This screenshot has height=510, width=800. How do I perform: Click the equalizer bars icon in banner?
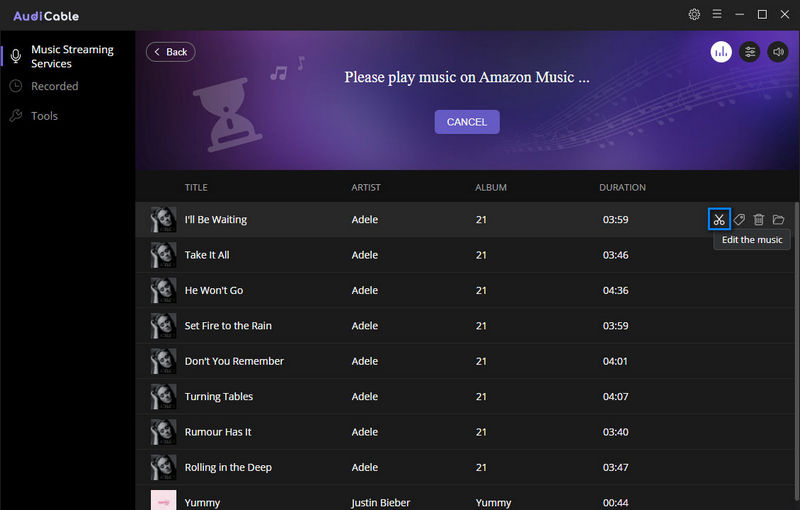pos(721,52)
